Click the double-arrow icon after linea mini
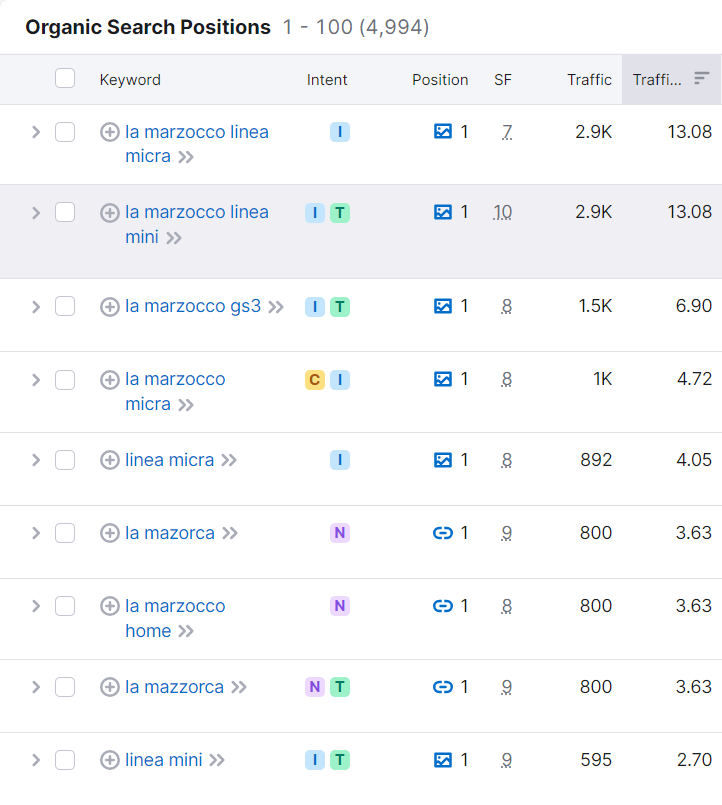This screenshot has height=805, width=722. pos(217,760)
